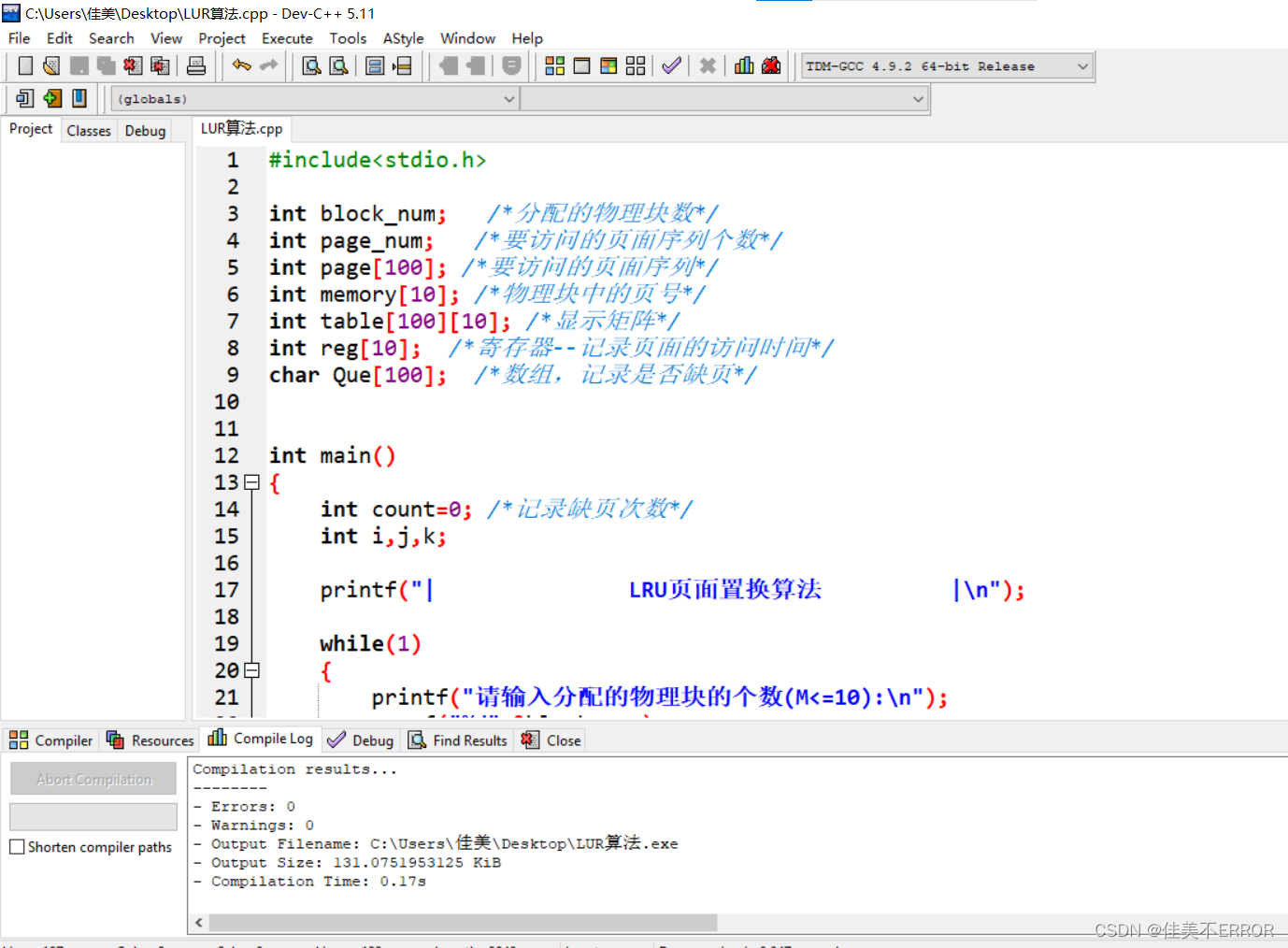The height and width of the screenshot is (948, 1288).
Task: Click the Insert snippet icon in second toolbar
Action: (x=25, y=97)
